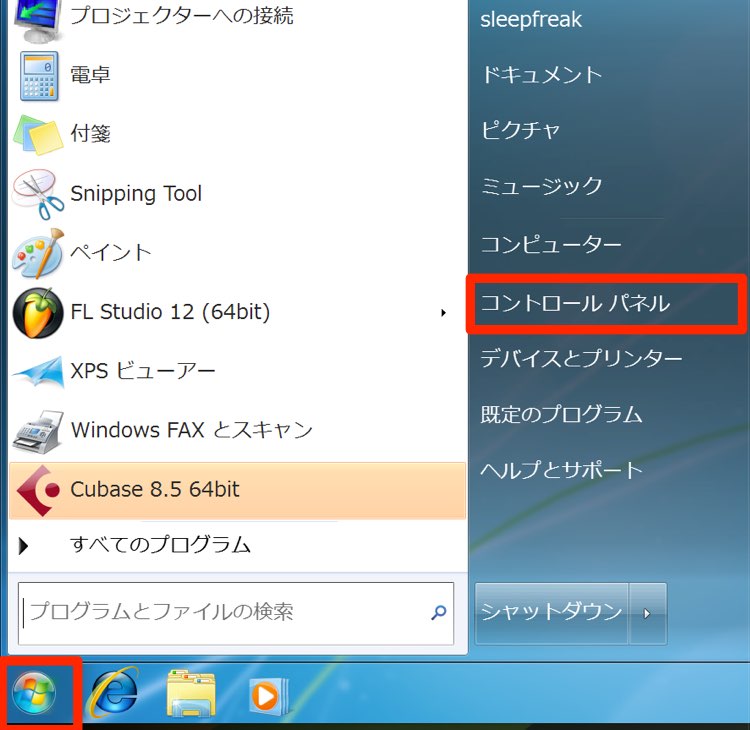The height and width of the screenshot is (730, 750).
Task: Open the XPS Viewer paper plane icon
Action: coord(38,372)
